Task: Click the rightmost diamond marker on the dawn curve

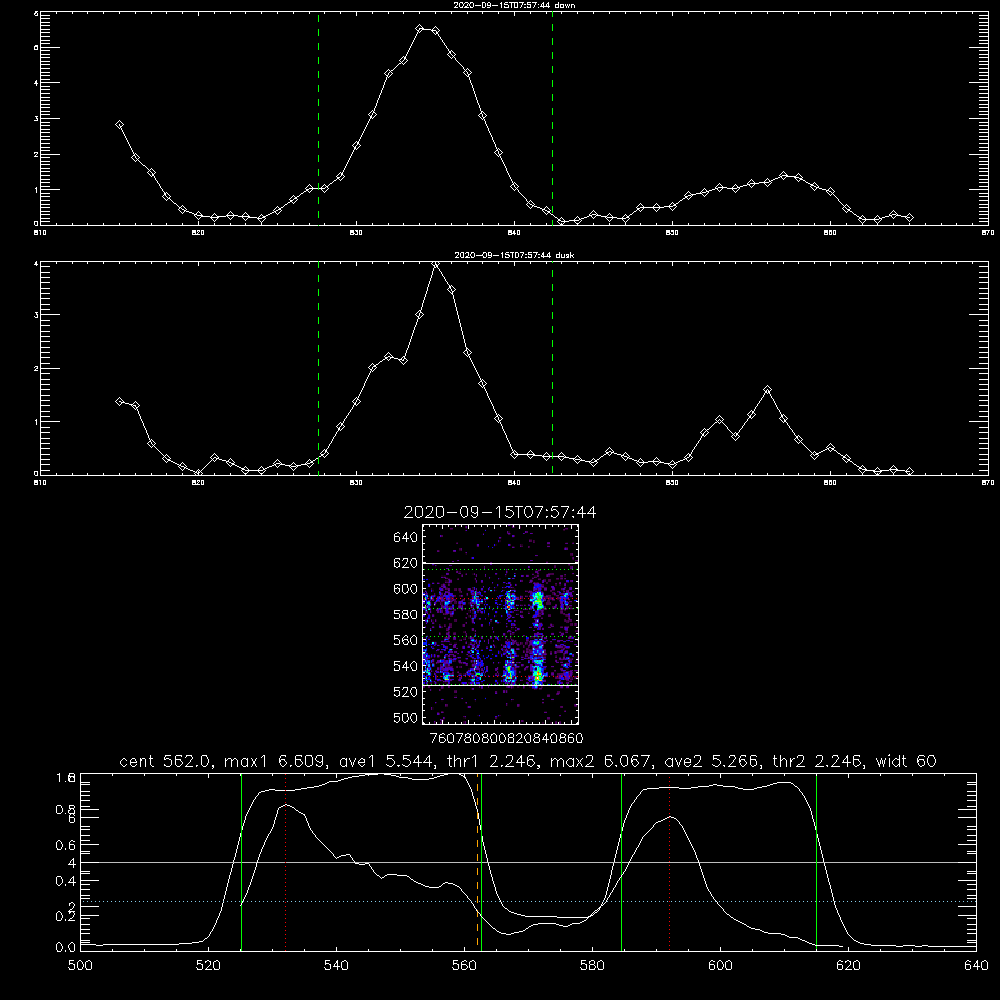Action: [909, 217]
